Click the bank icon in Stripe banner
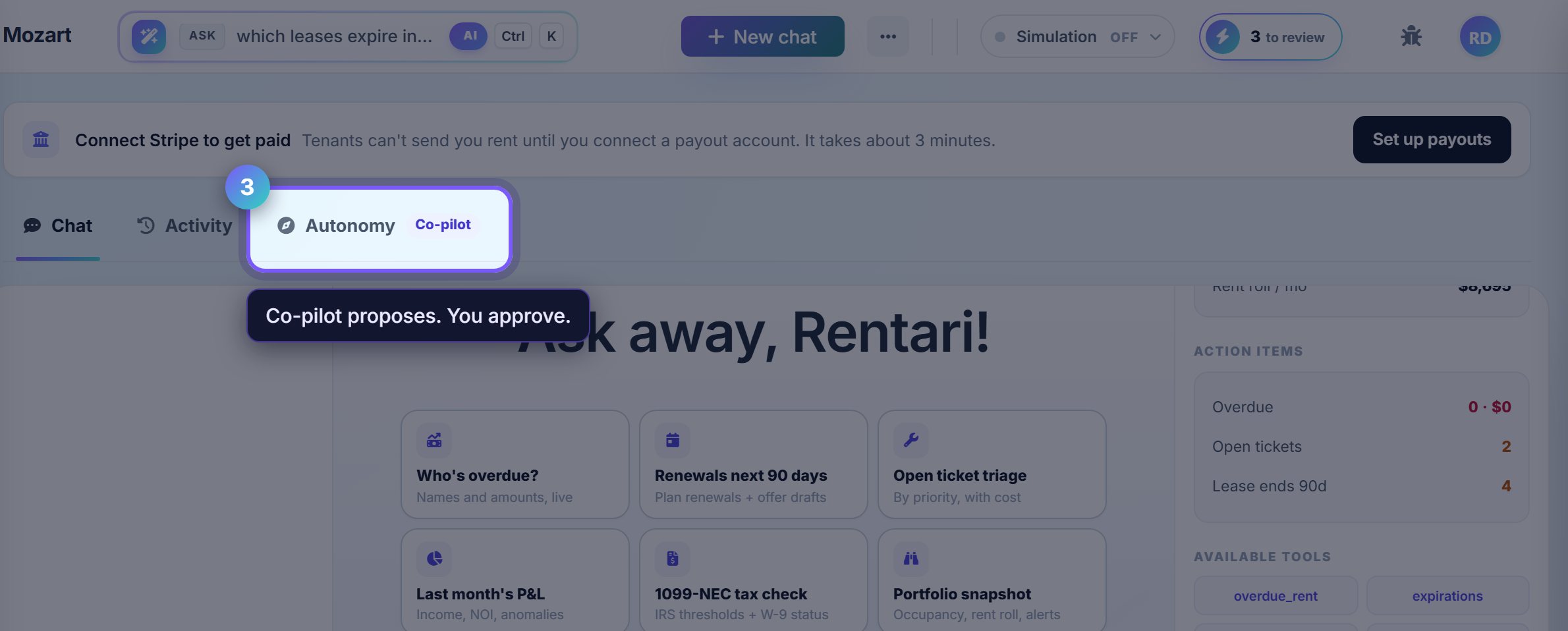 (41, 140)
